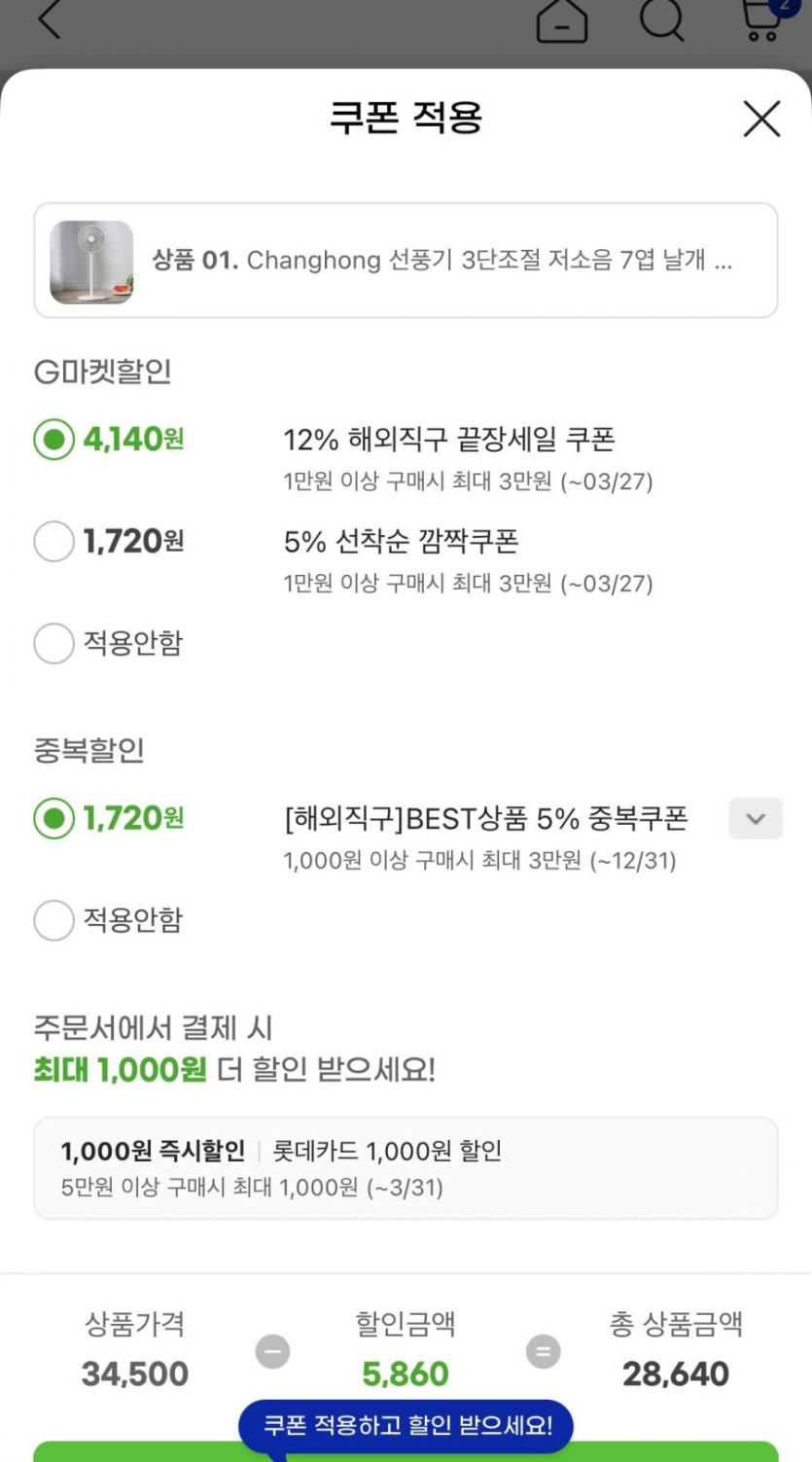Close the coupon sheet with X
Viewport: 812px width, 1462px height.
click(761, 119)
